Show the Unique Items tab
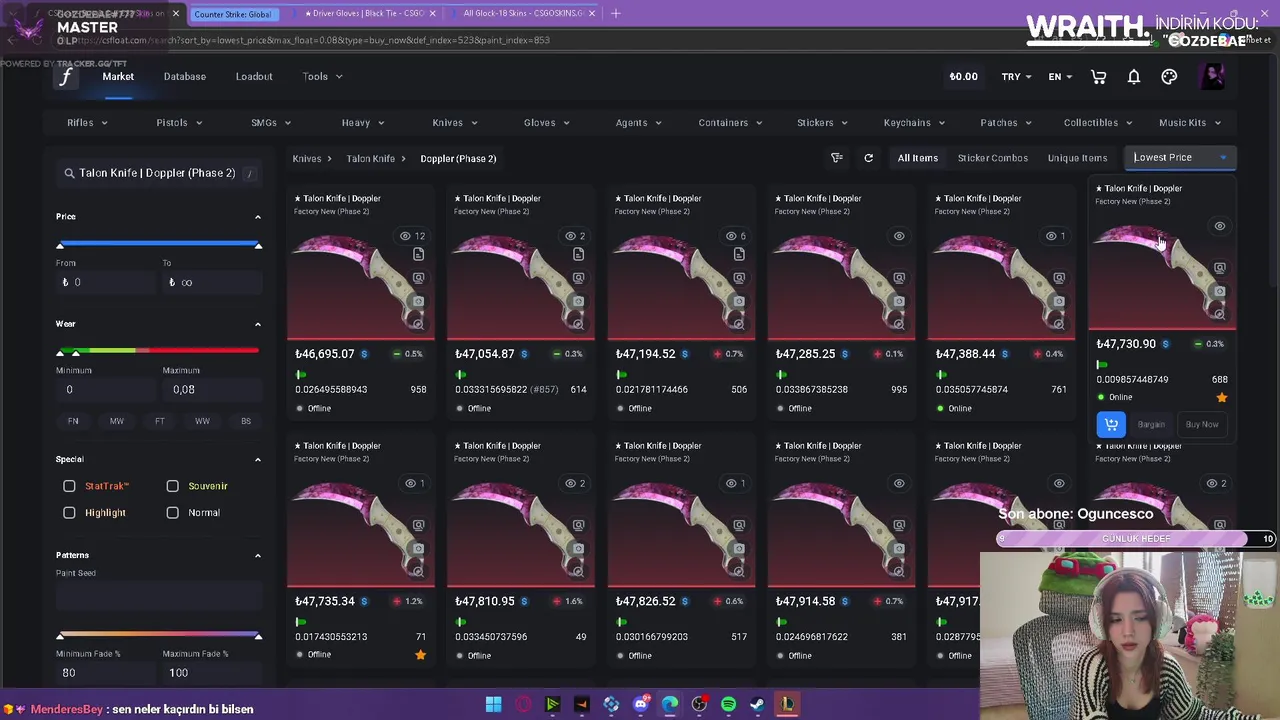 [x=1077, y=158]
